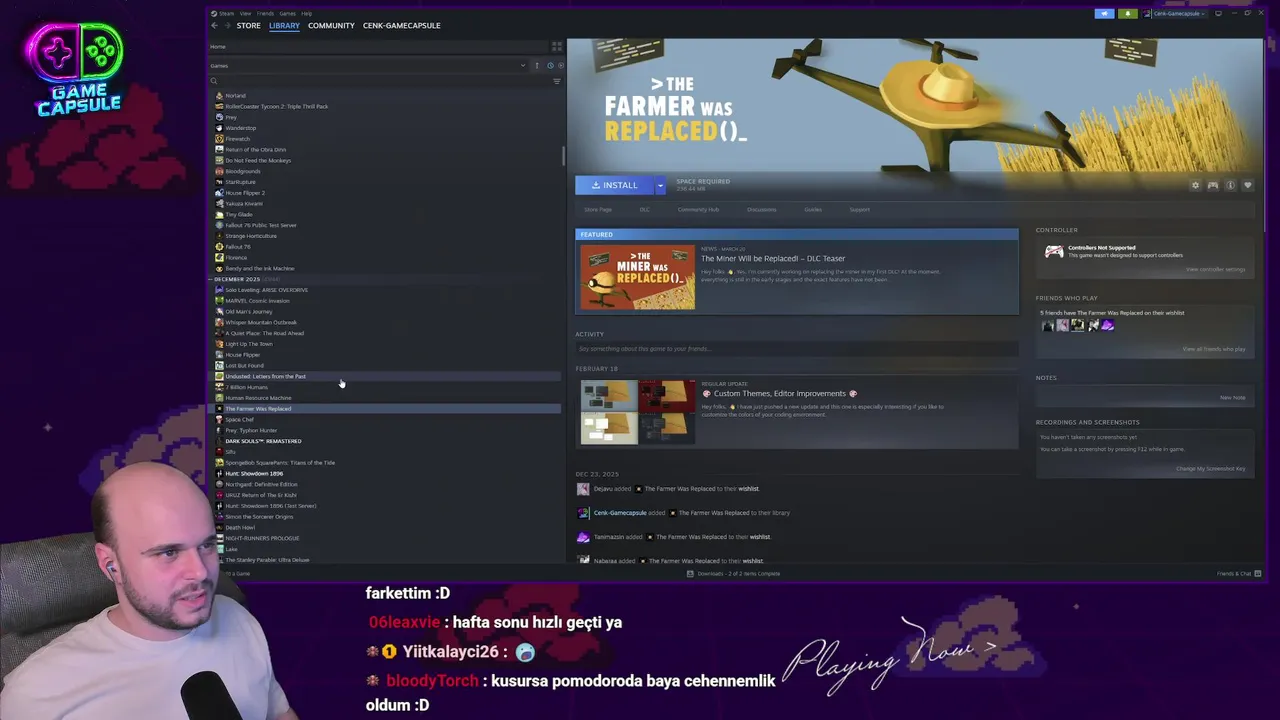Screen dimensions: 1280x720
Task: Open the Games collection dropdown
Action: coord(367,66)
